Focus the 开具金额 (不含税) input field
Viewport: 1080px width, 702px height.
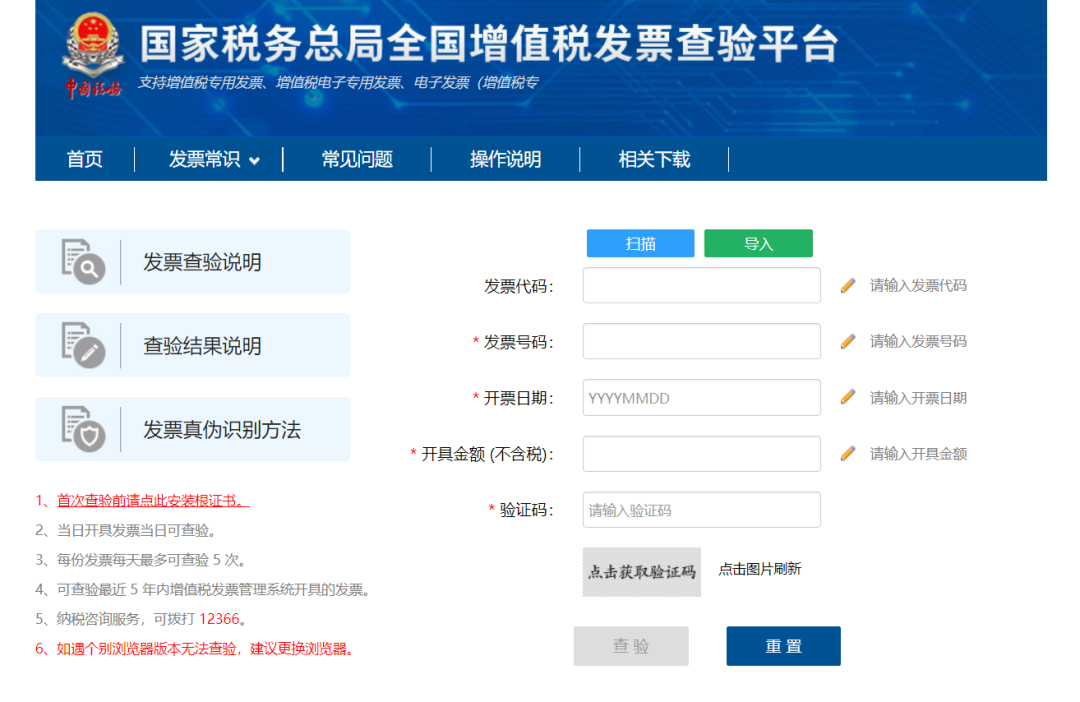[x=702, y=453]
